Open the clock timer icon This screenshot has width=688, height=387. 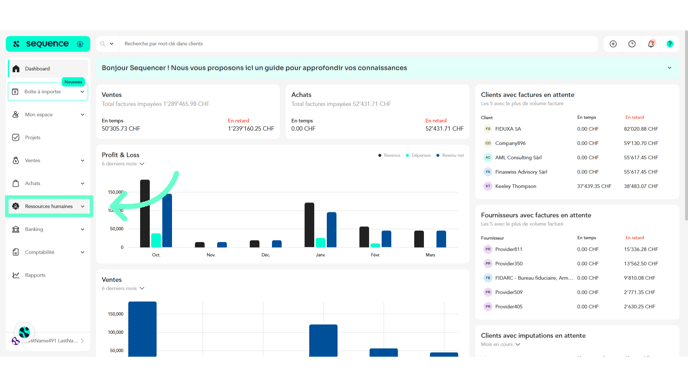(x=632, y=44)
